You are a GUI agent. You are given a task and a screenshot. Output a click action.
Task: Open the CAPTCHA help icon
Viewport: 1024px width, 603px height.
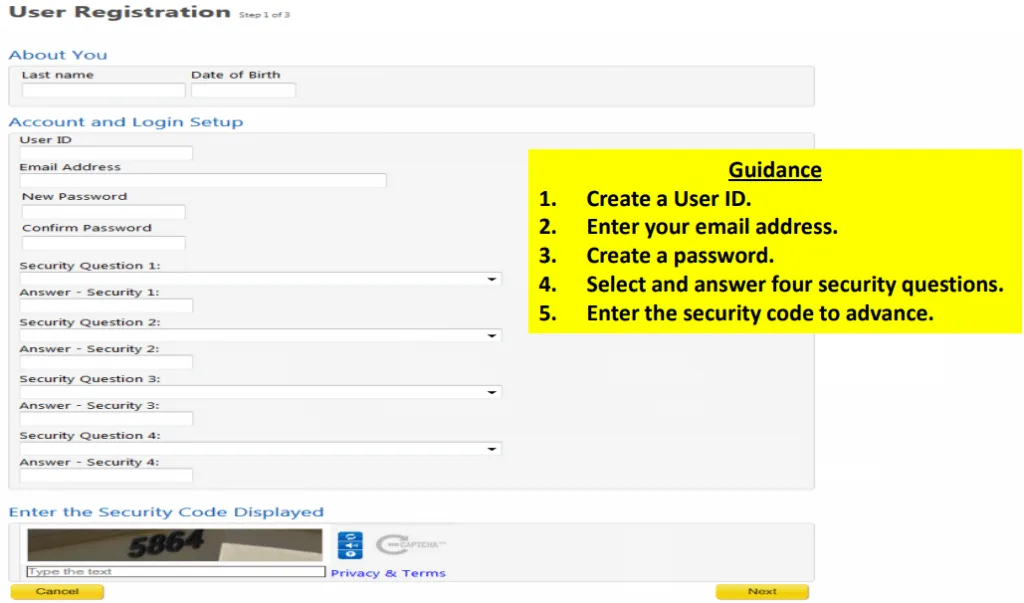click(350, 554)
